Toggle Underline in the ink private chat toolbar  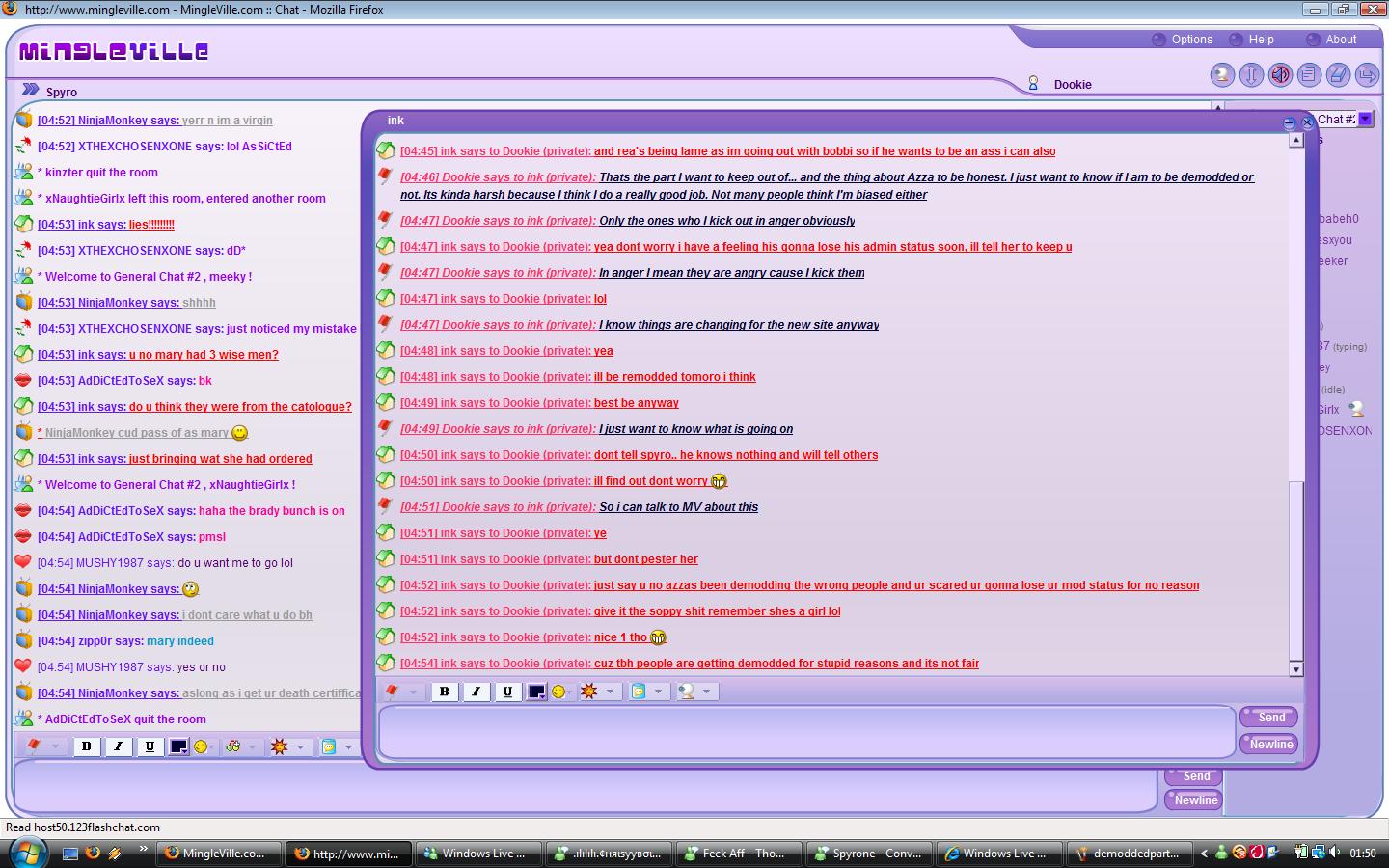(507, 692)
